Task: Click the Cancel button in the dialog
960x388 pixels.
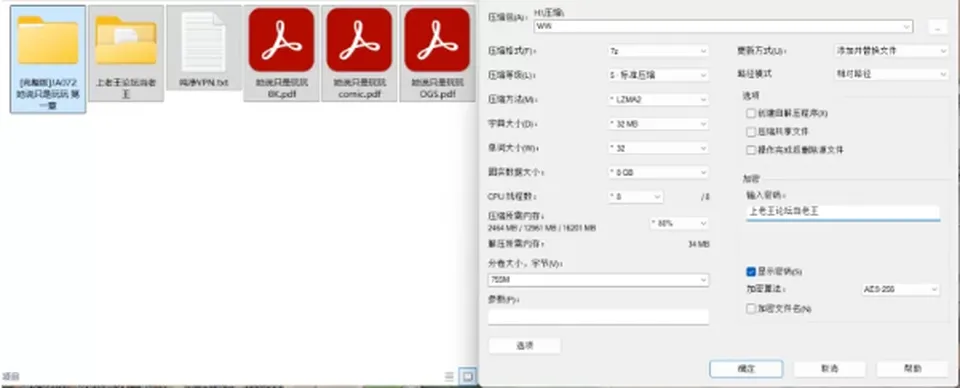Action: click(830, 369)
